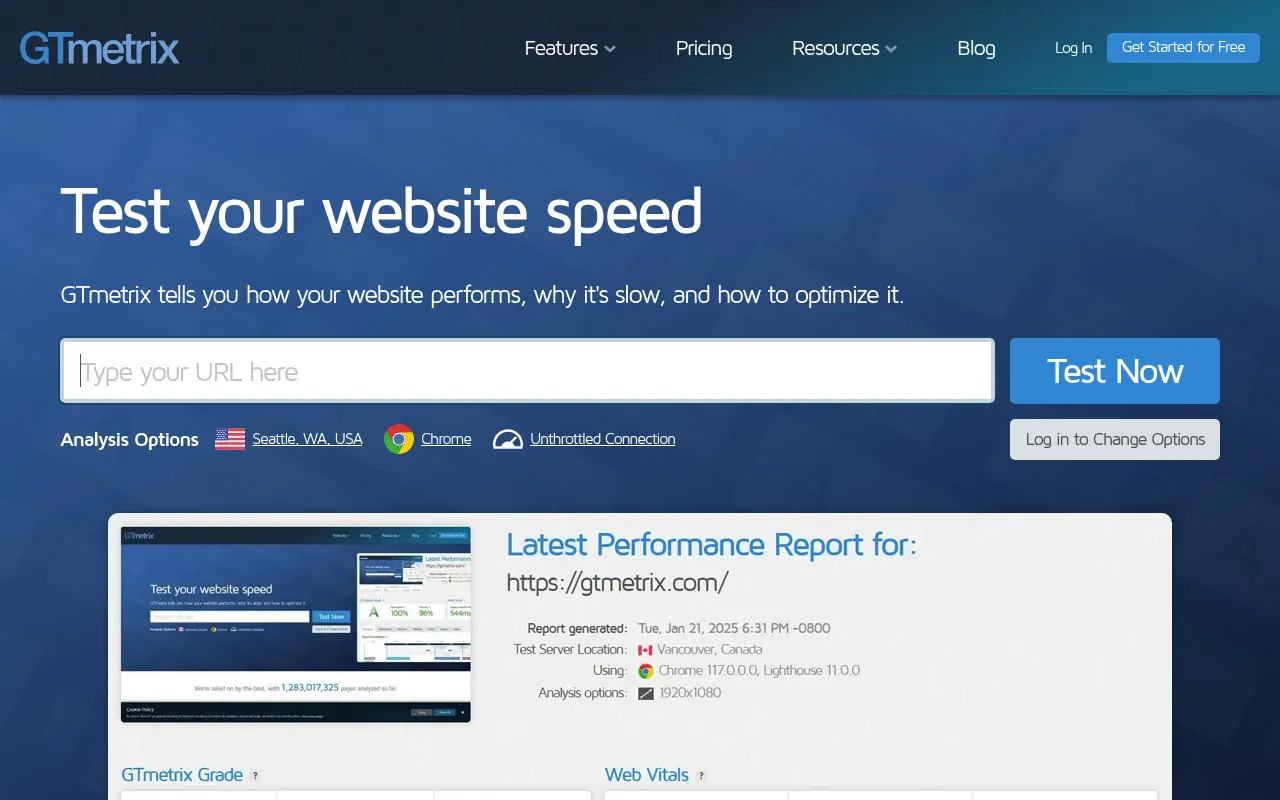Click the GTmetrix Grade help icon
1280x800 pixels.
click(x=255, y=776)
